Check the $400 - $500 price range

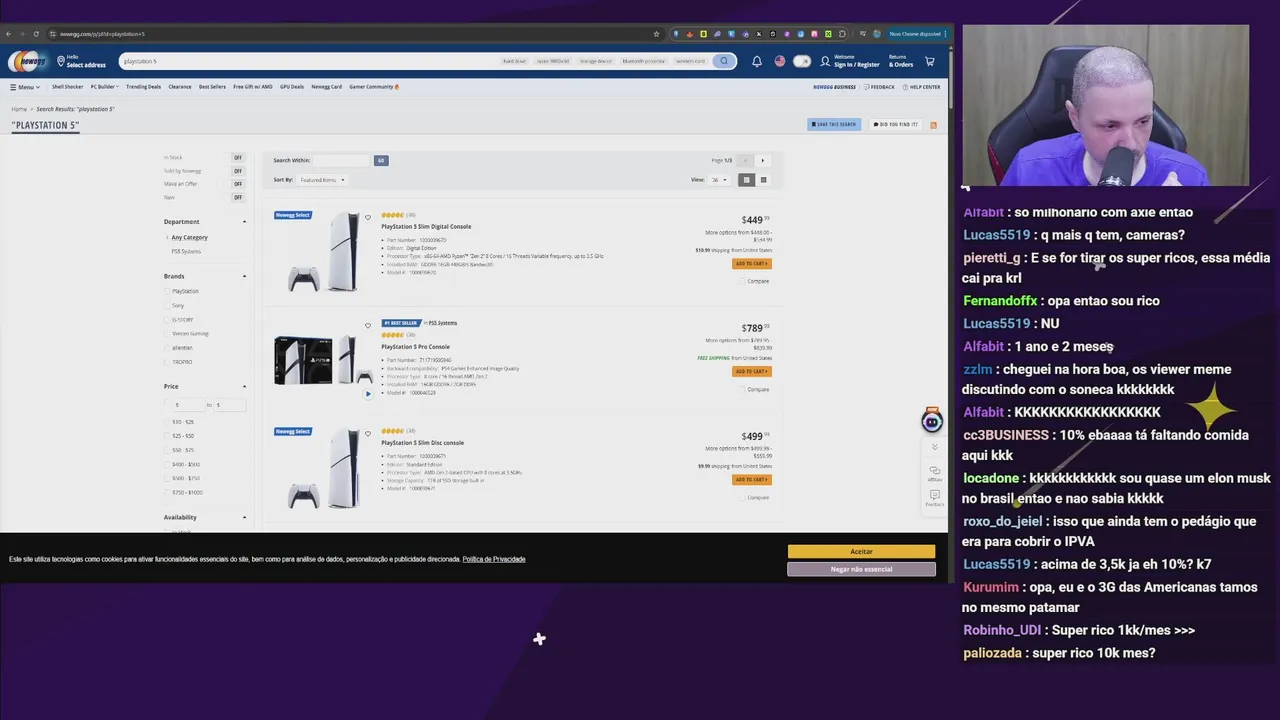click(x=167, y=464)
